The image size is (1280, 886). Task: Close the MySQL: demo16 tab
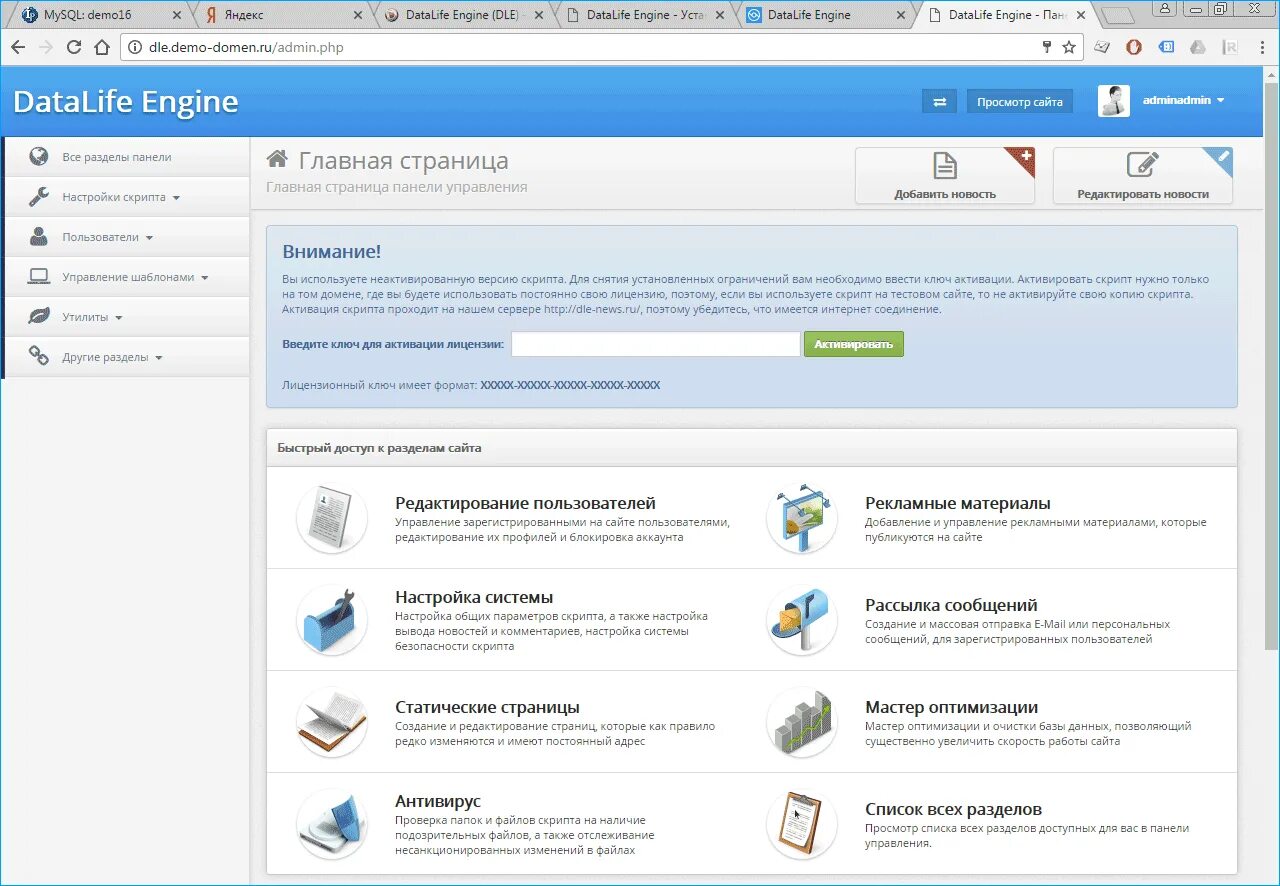[177, 15]
